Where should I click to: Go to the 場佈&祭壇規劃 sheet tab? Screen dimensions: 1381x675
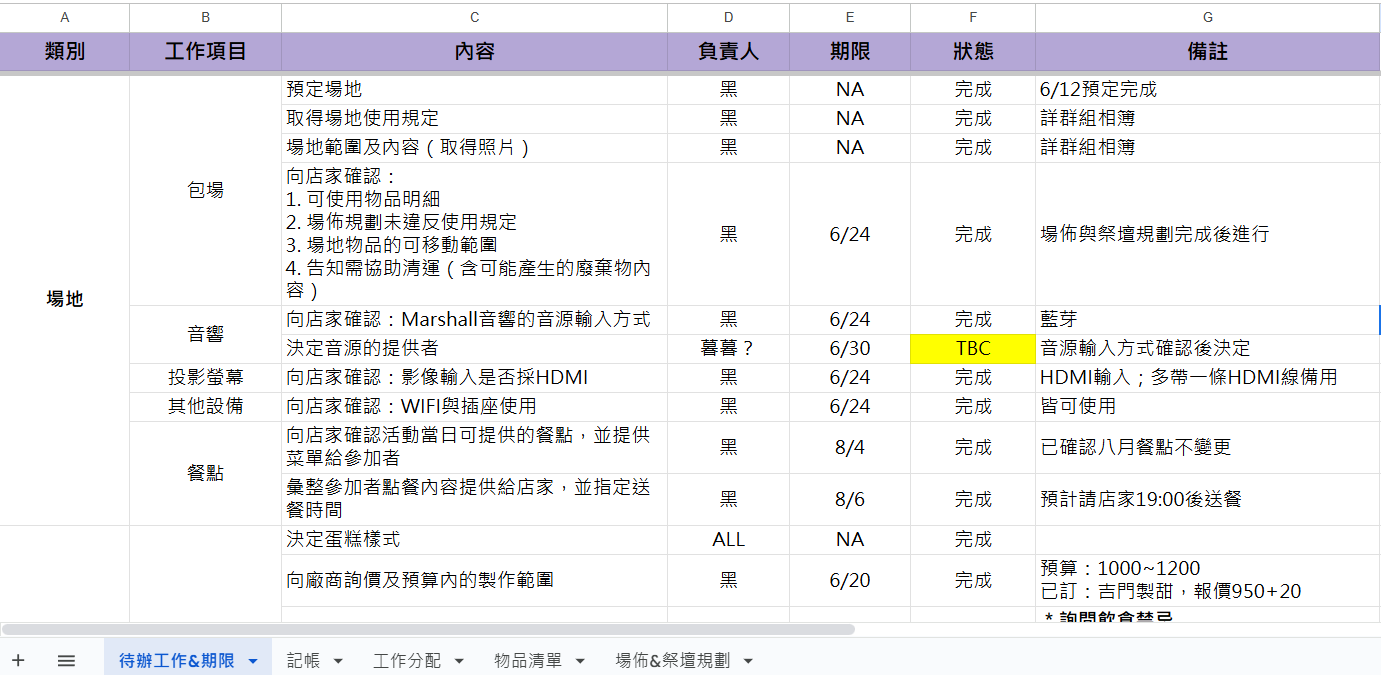point(672,661)
